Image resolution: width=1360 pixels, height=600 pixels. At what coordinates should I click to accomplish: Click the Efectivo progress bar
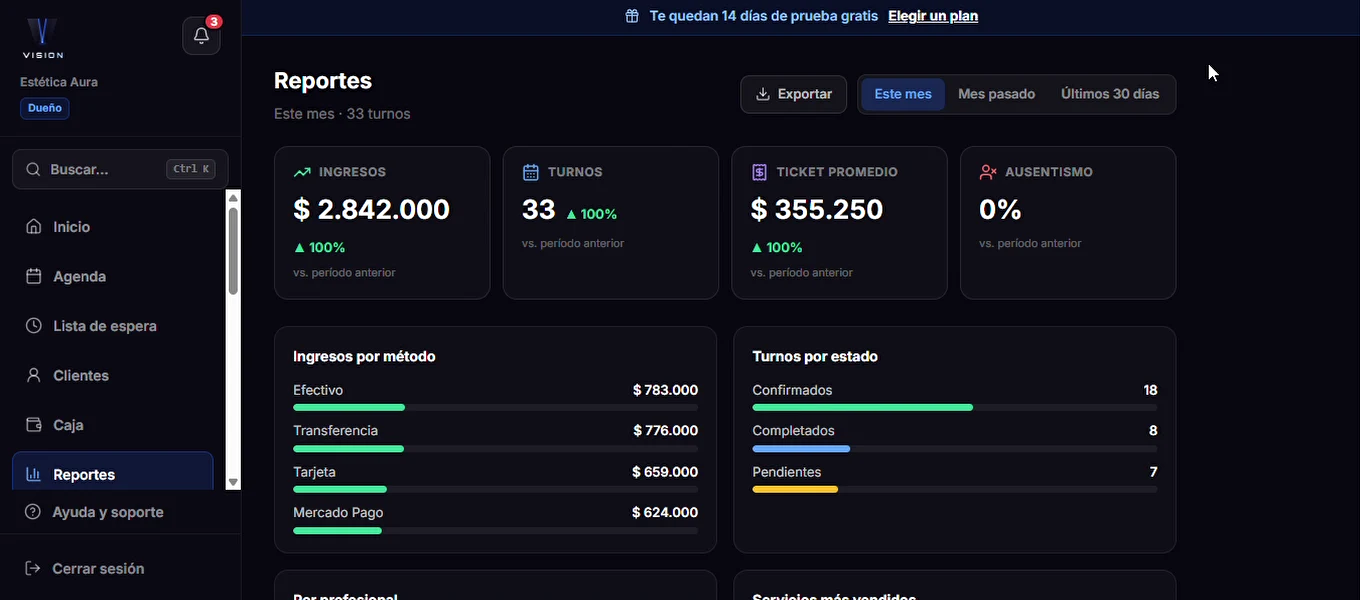(496, 408)
